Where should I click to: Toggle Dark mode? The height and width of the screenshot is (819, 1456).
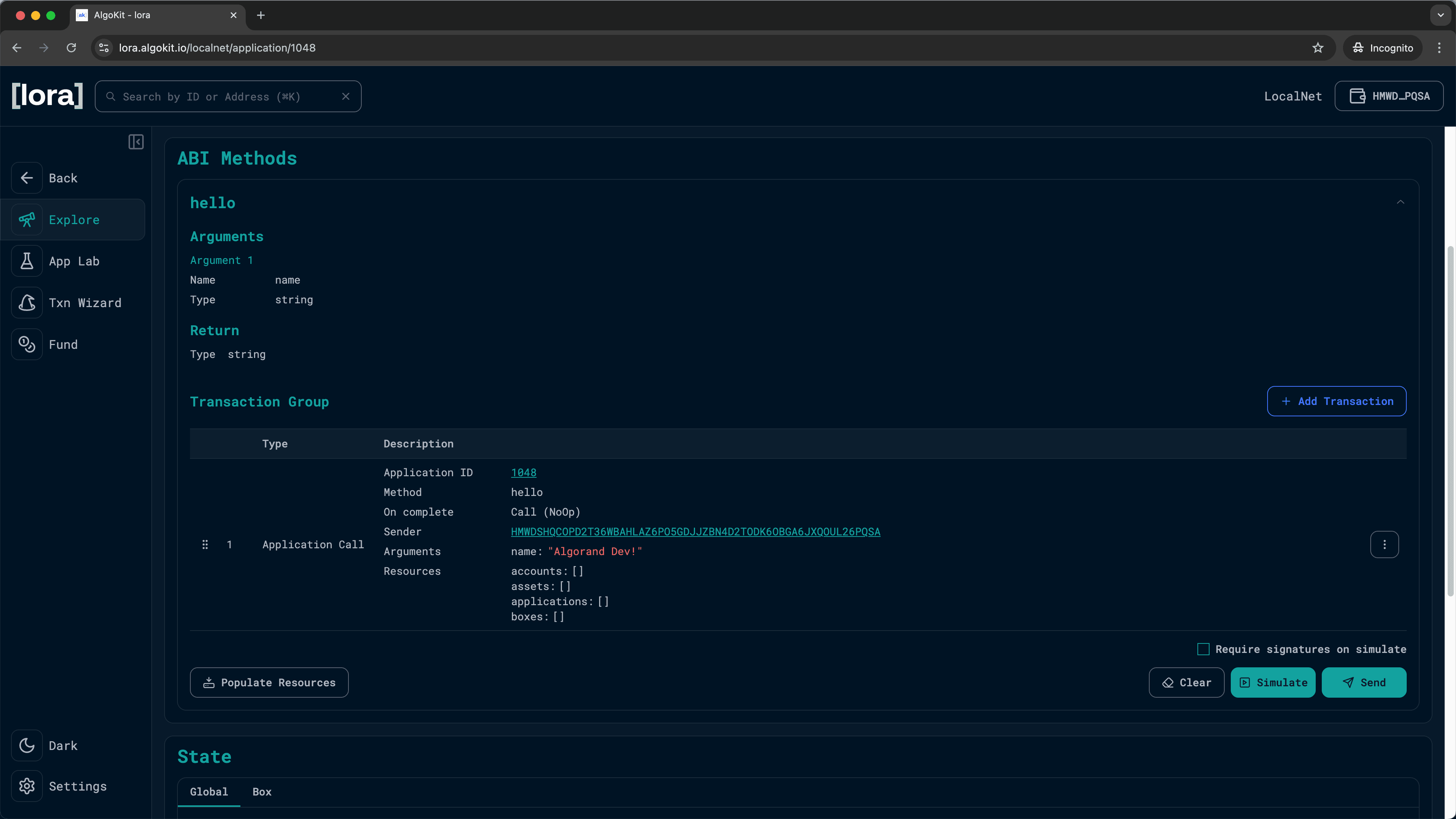[62, 745]
